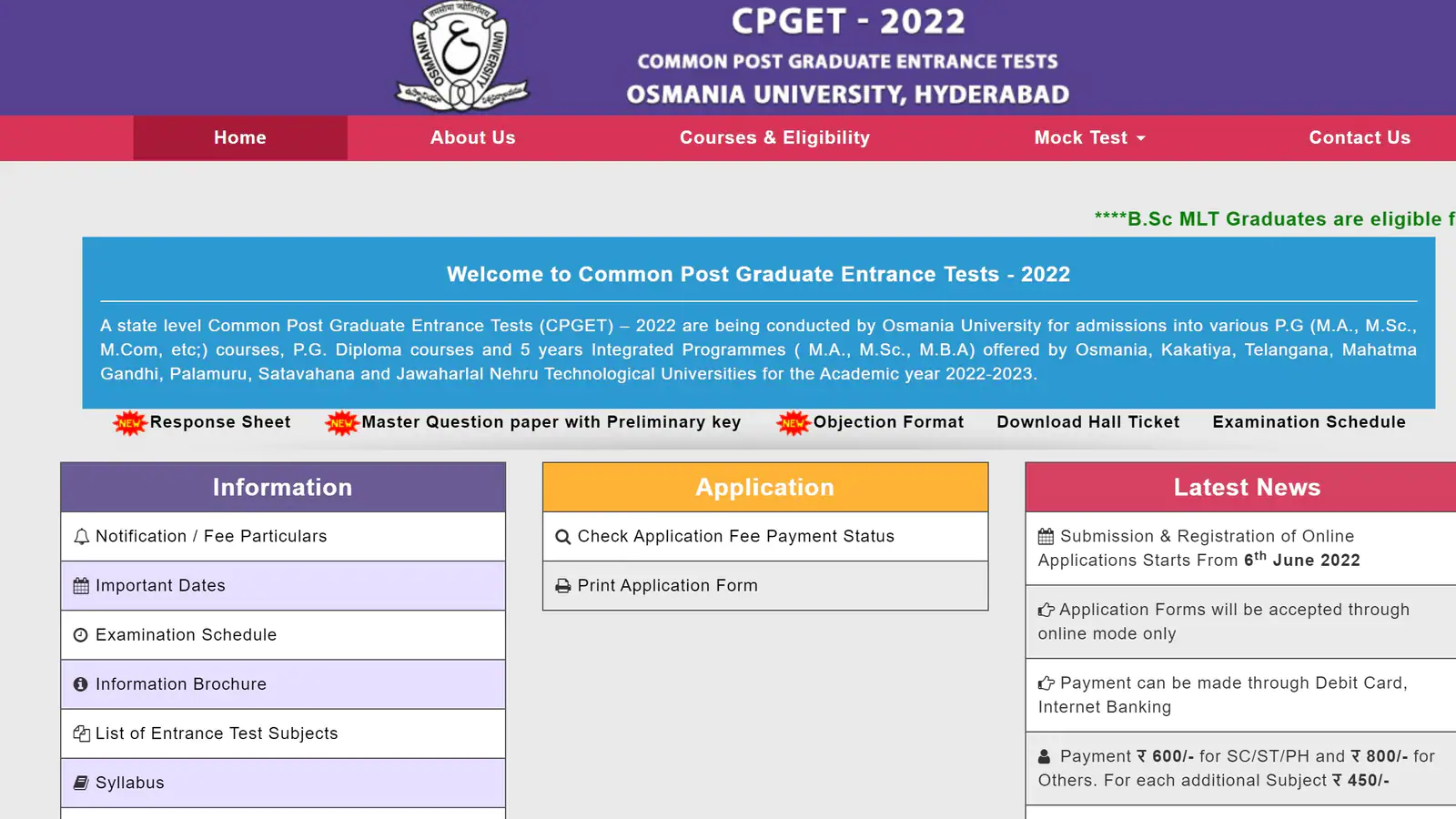Click the Application panel header
The height and width of the screenshot is (819, 1456).
click(x=765, y=487)
